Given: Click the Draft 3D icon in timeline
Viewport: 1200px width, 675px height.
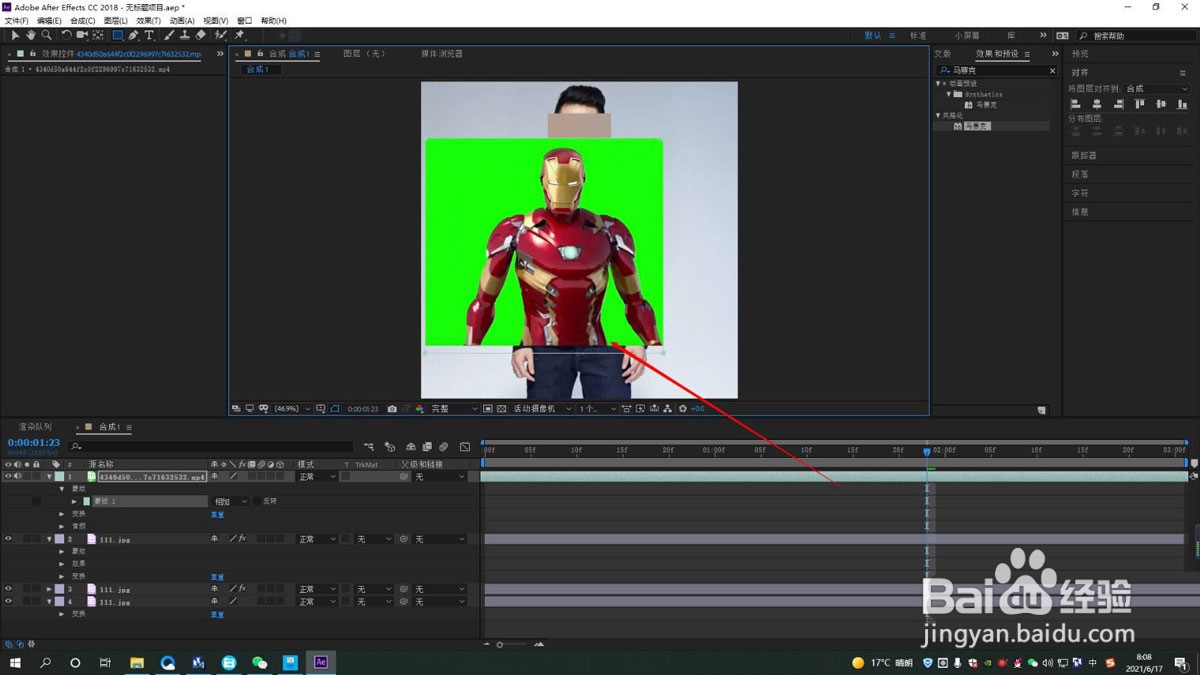Looking at the screenshot, I should pos(389,446).
